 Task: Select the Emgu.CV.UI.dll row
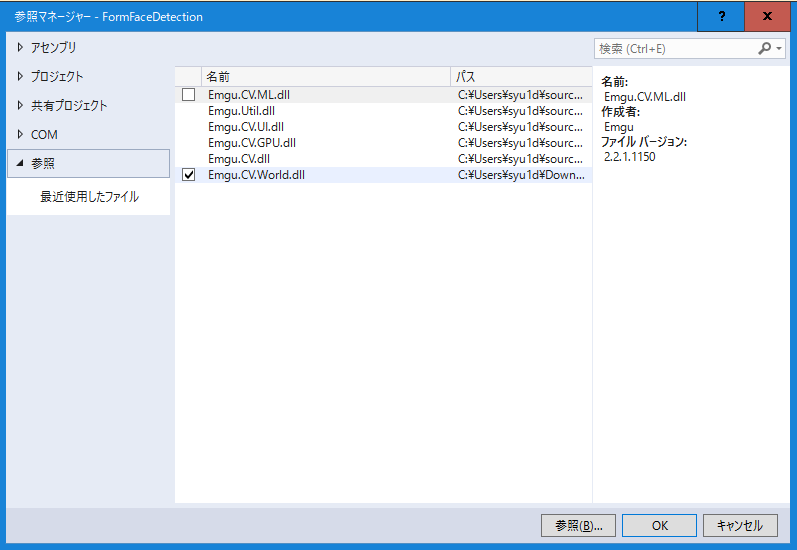click(383, 127)
